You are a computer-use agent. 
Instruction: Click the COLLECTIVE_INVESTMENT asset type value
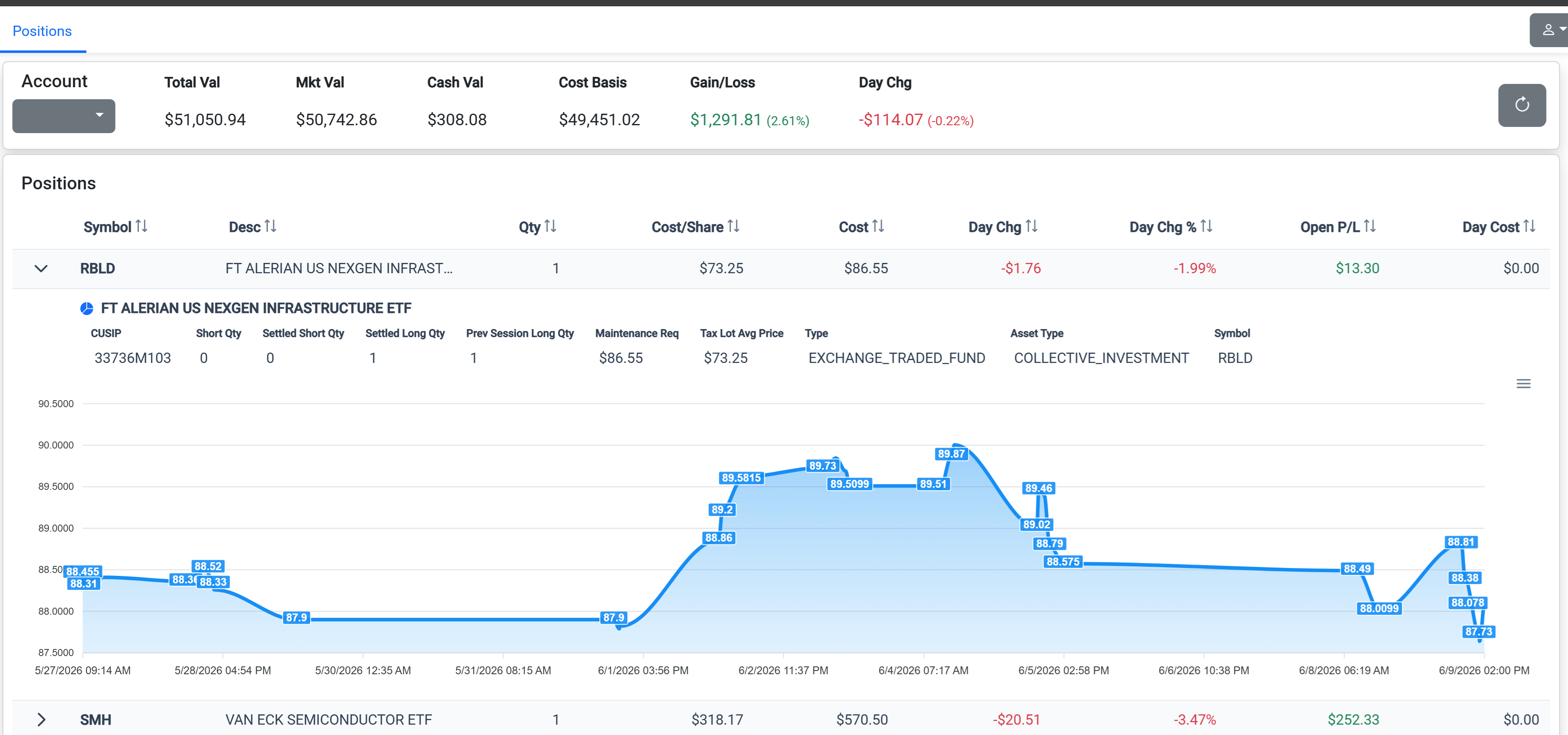(x=1101, y=358)
